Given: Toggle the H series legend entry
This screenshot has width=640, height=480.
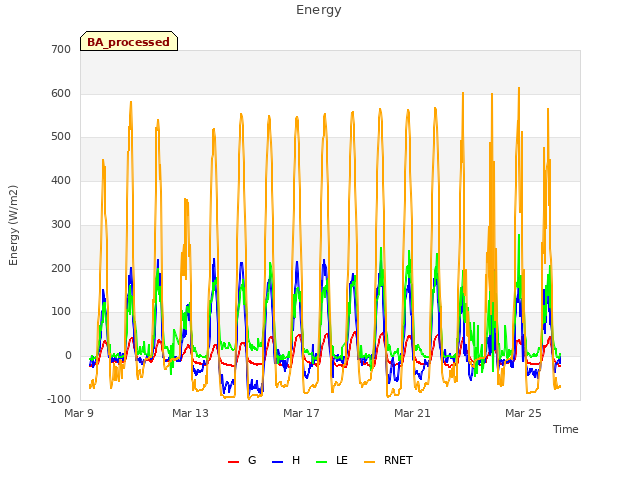Looking at the screenshot, I should click(x=286, y=460).
